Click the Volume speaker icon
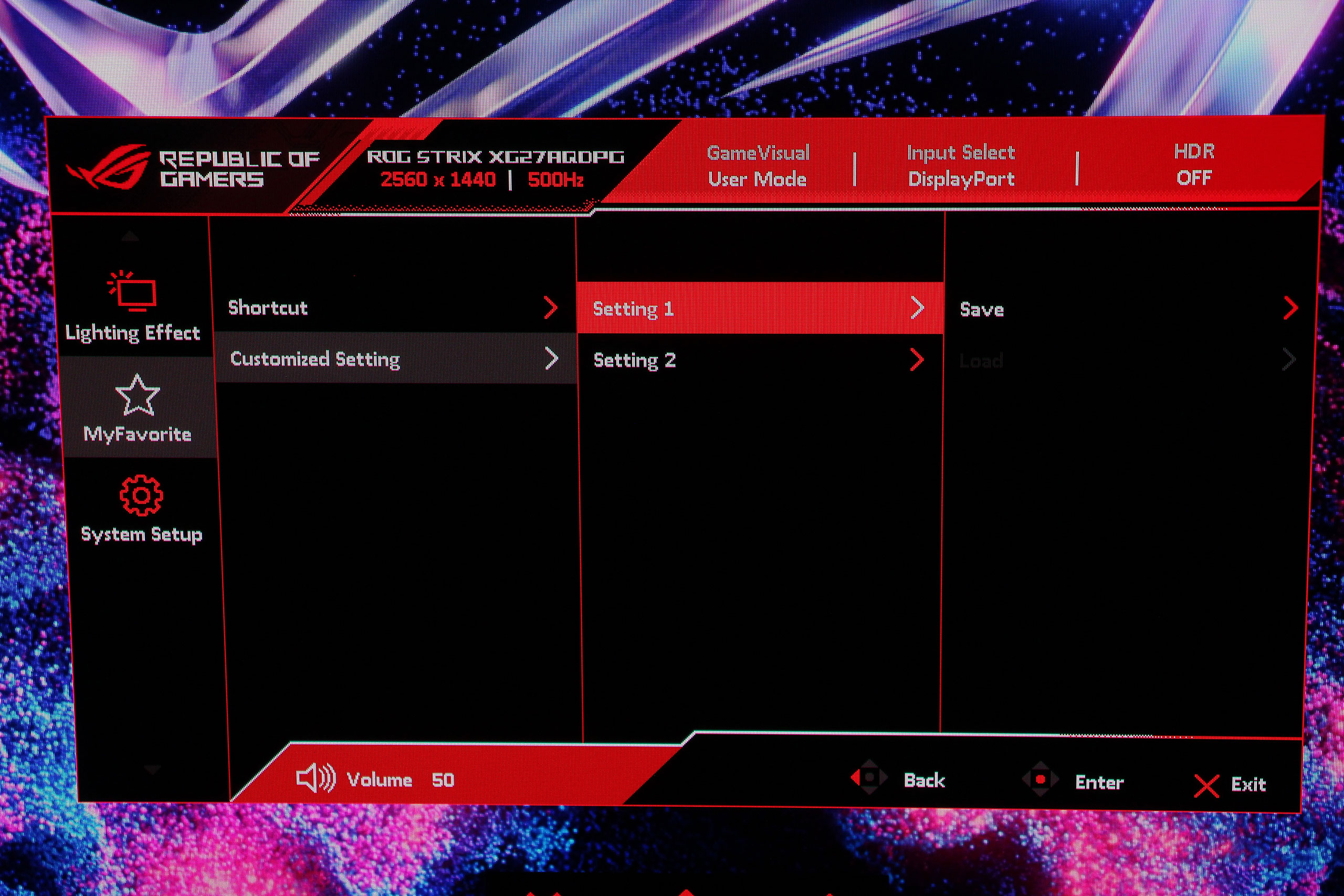This screenshot has height=896, width=1344. pos(315,778)
